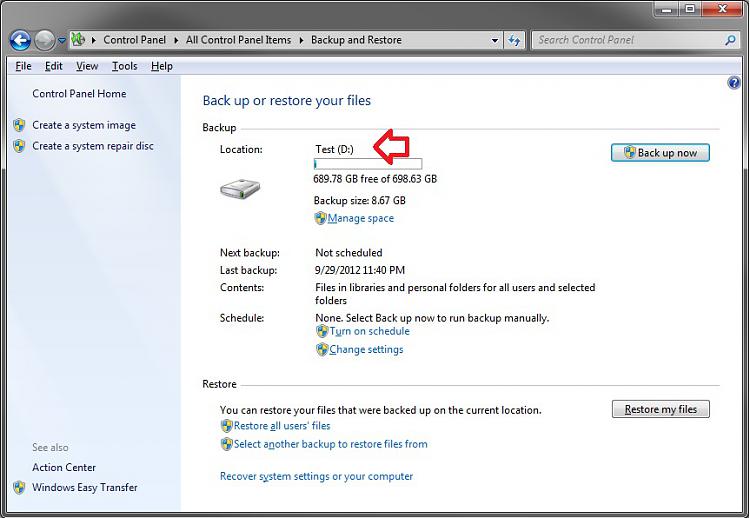Open Recover system settings or your computer
This screenshot has width=750, height=518.
tap(316, 476)
